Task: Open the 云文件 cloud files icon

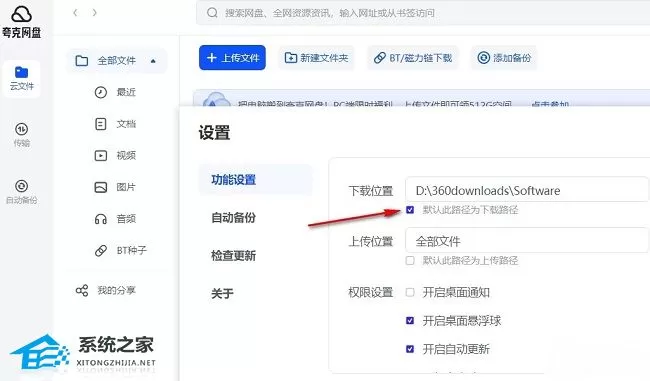Action: pyautogui.click(x=22, y=73)
